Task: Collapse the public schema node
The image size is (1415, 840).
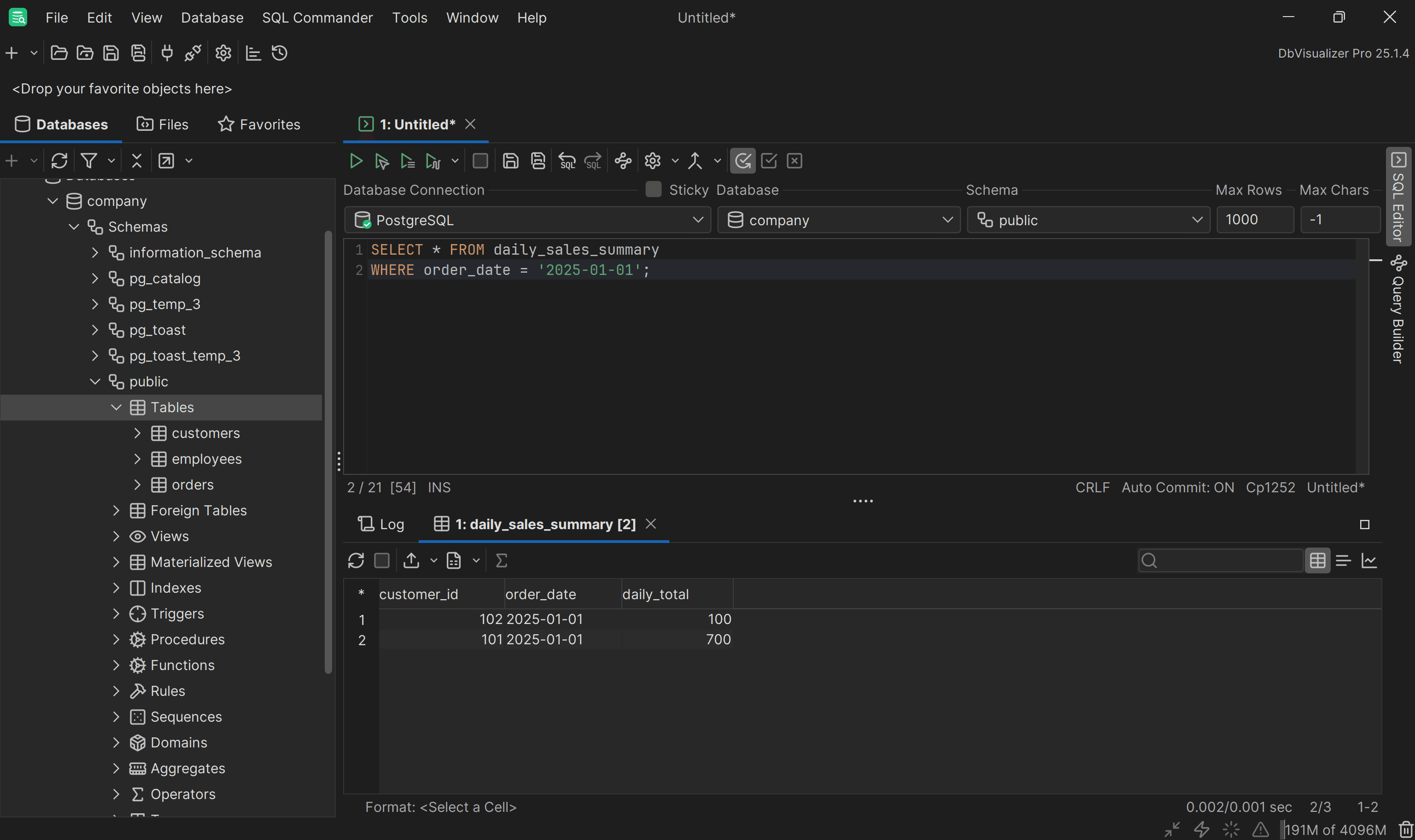Action: click(95, 381)
